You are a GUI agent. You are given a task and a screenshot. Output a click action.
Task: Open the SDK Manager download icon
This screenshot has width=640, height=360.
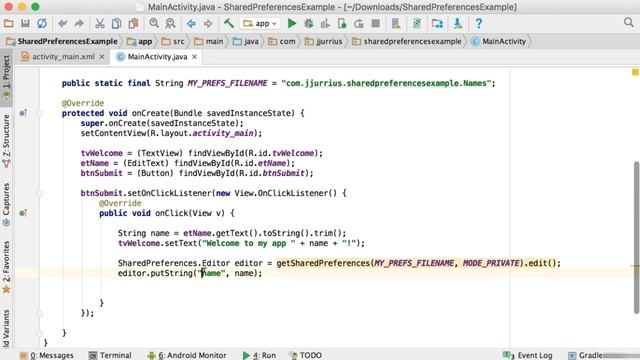pos(458,23)
